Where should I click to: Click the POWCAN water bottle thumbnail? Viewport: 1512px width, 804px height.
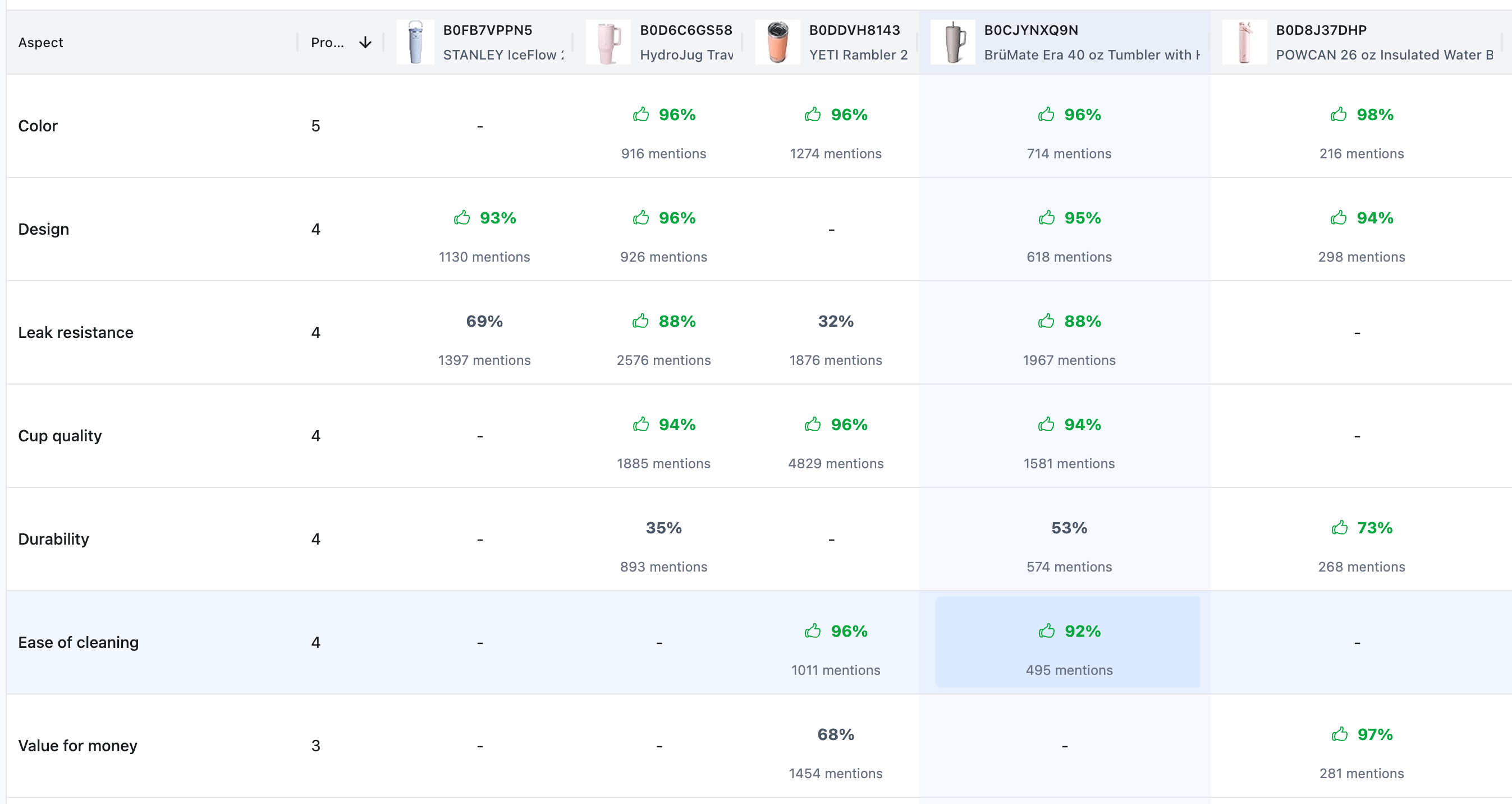[x=1245, y=42]
